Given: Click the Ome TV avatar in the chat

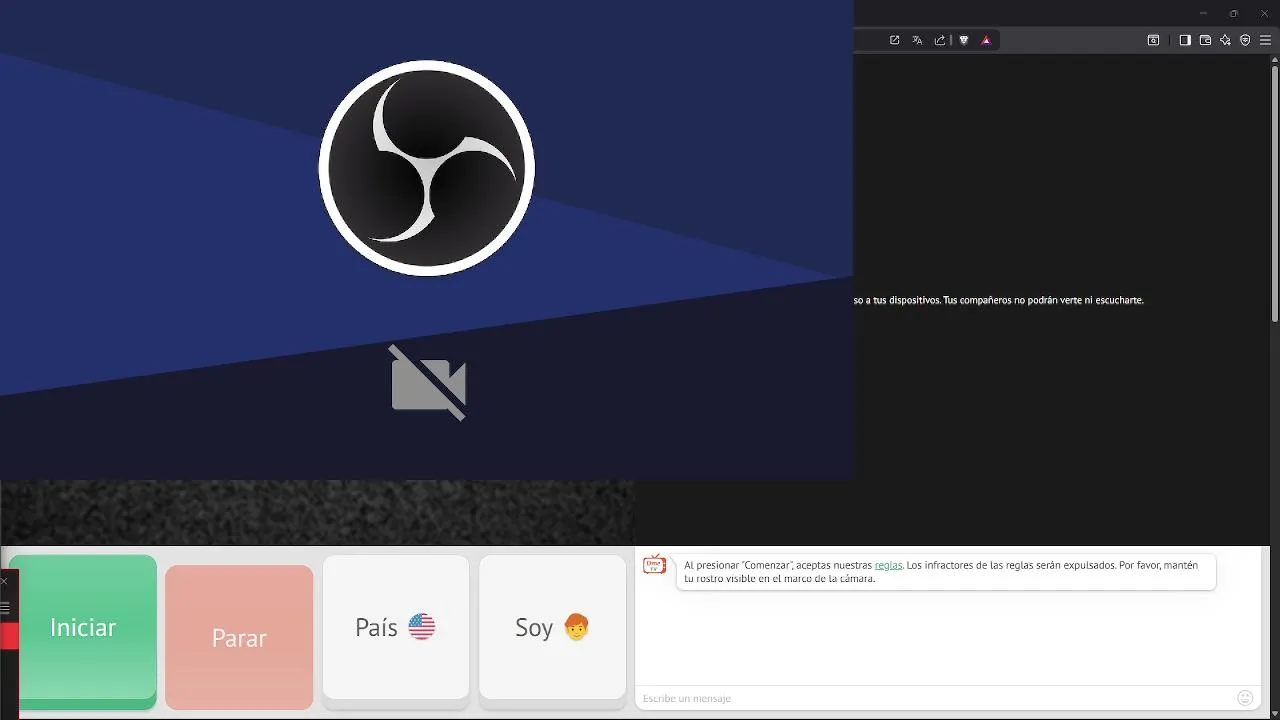Looking at the screenshot, I should pyautogui.click(x=654, y=566).
